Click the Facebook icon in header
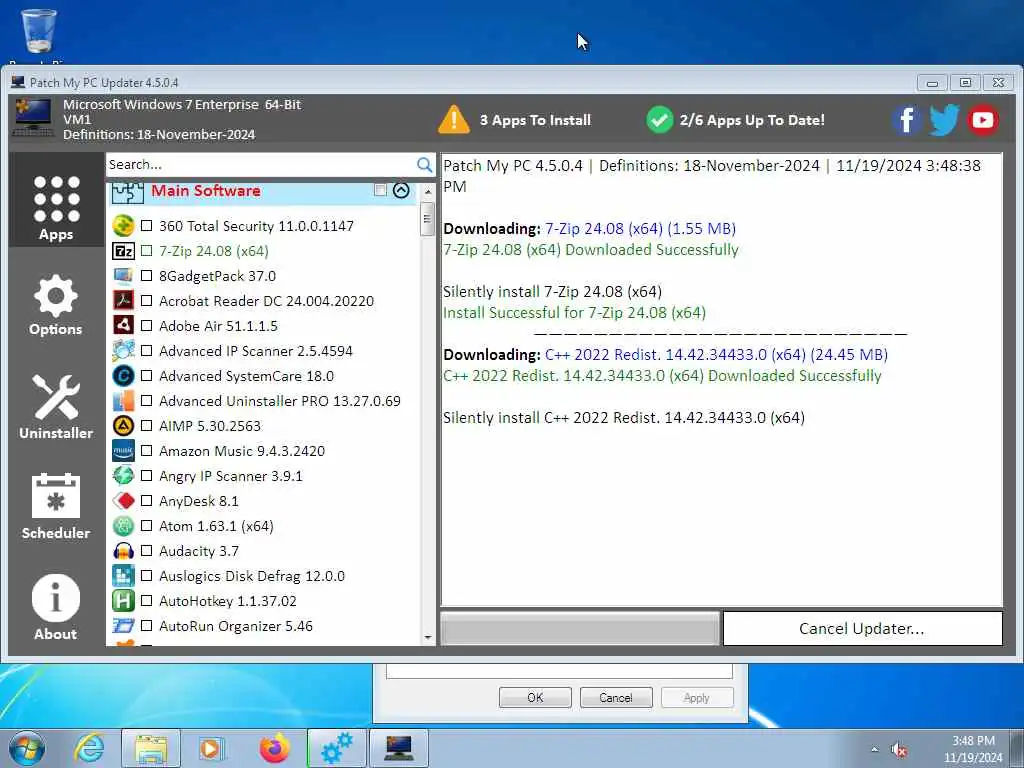 tap(906, 120)
